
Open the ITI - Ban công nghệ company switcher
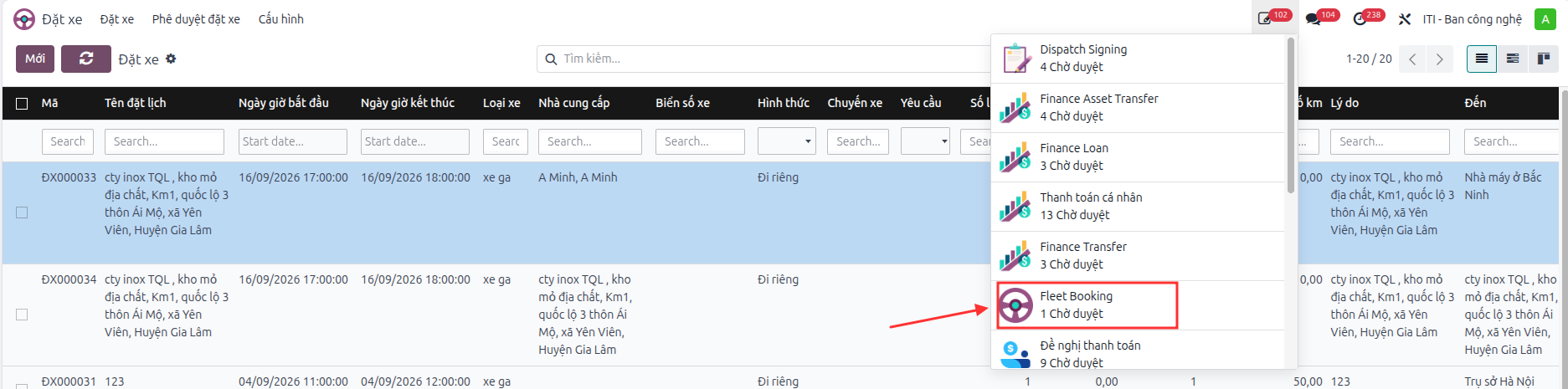pos(1473,19)
